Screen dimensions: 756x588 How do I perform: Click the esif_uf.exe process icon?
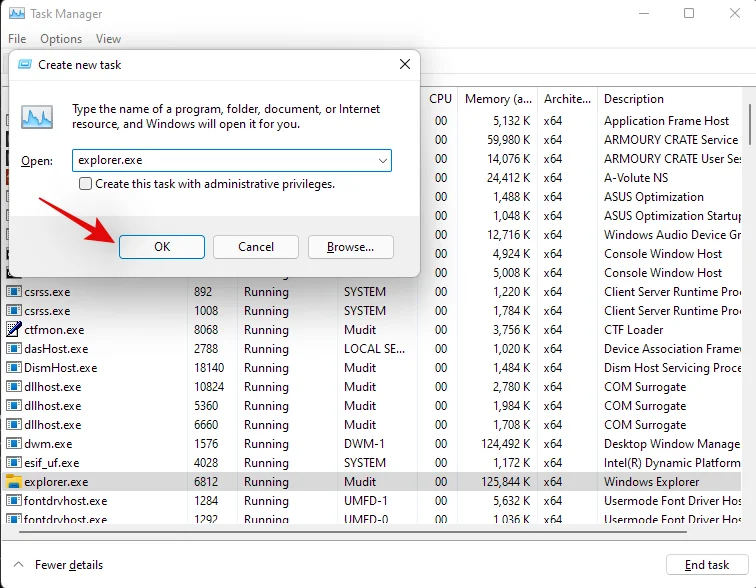click(14, 463)
